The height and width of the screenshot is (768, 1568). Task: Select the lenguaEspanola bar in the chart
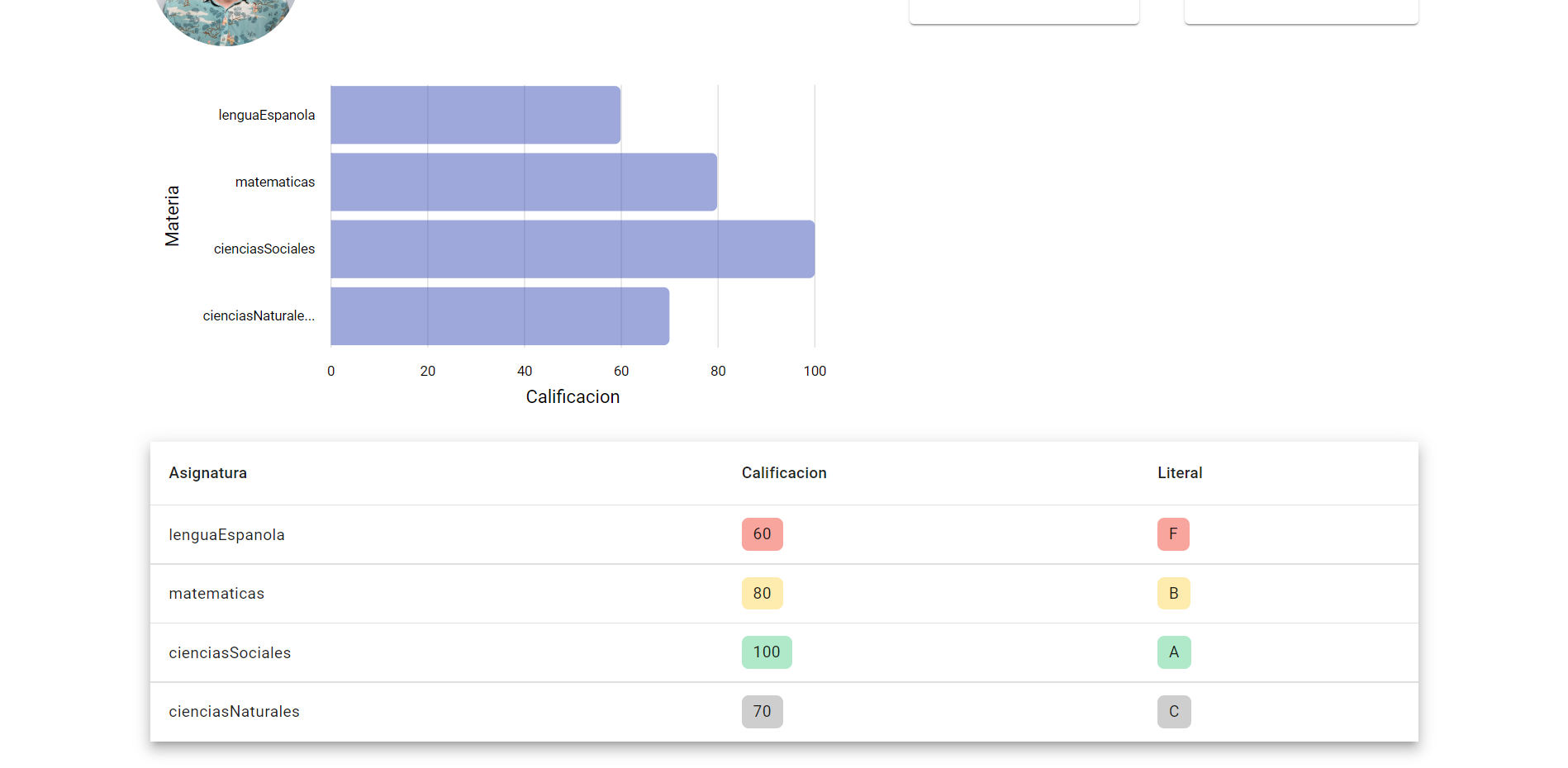[475, 116]
